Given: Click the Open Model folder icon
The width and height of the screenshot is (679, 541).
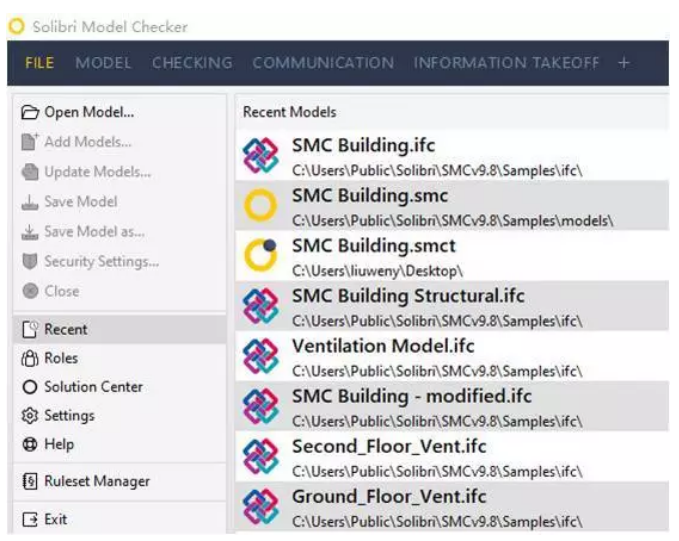Looking at the screenshot, I should pyautogui.click(x=30, y=112).
